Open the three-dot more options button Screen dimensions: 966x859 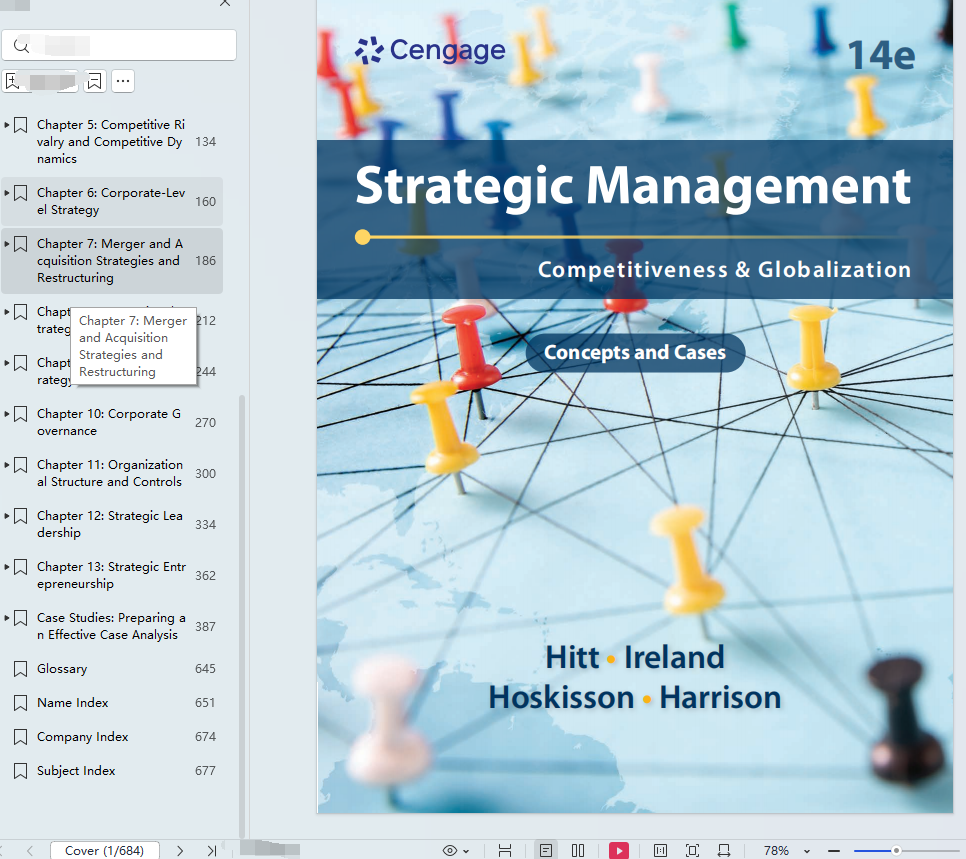[x=123, y=81]
